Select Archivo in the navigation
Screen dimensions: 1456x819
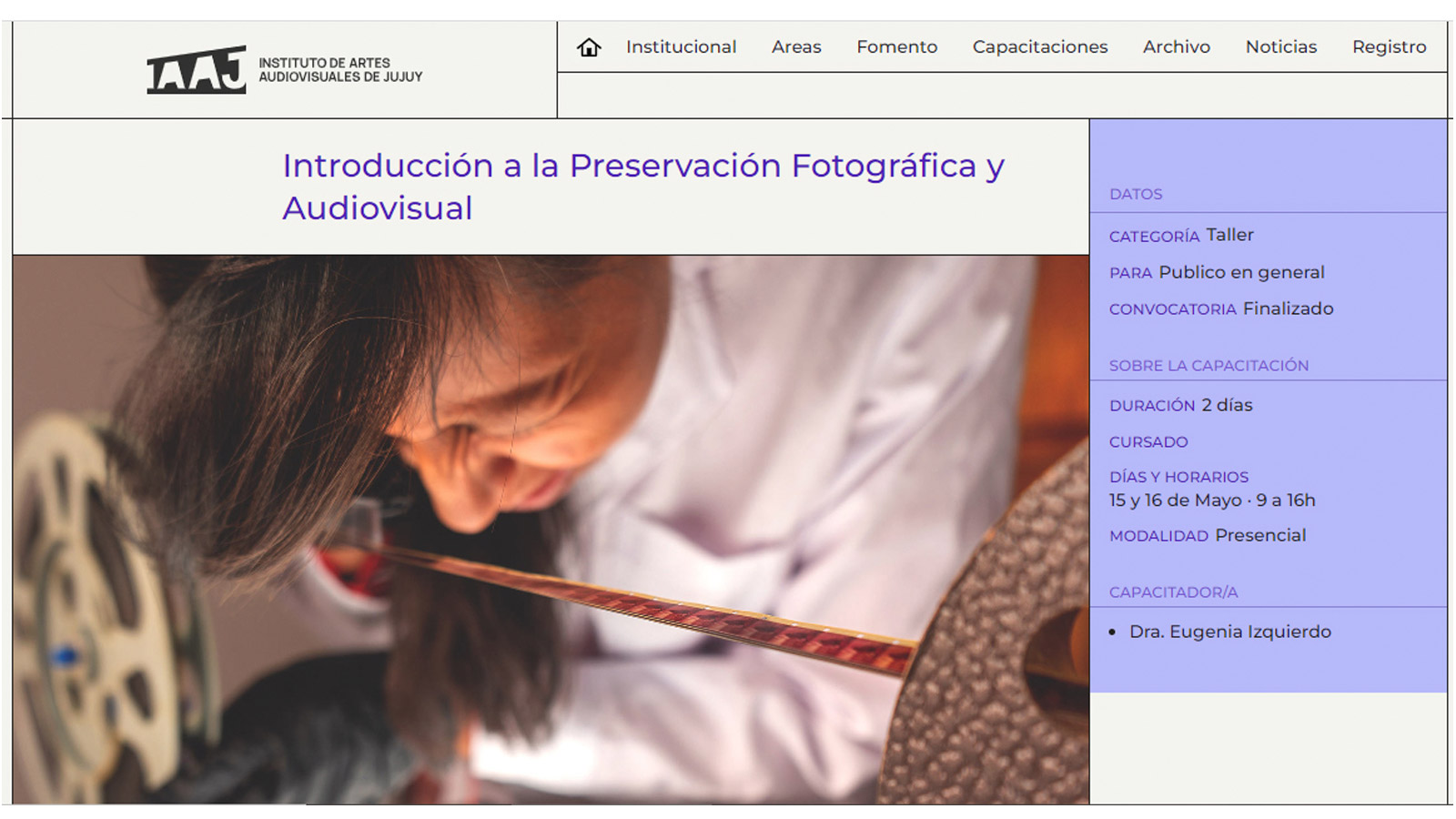pos(1177,47)
